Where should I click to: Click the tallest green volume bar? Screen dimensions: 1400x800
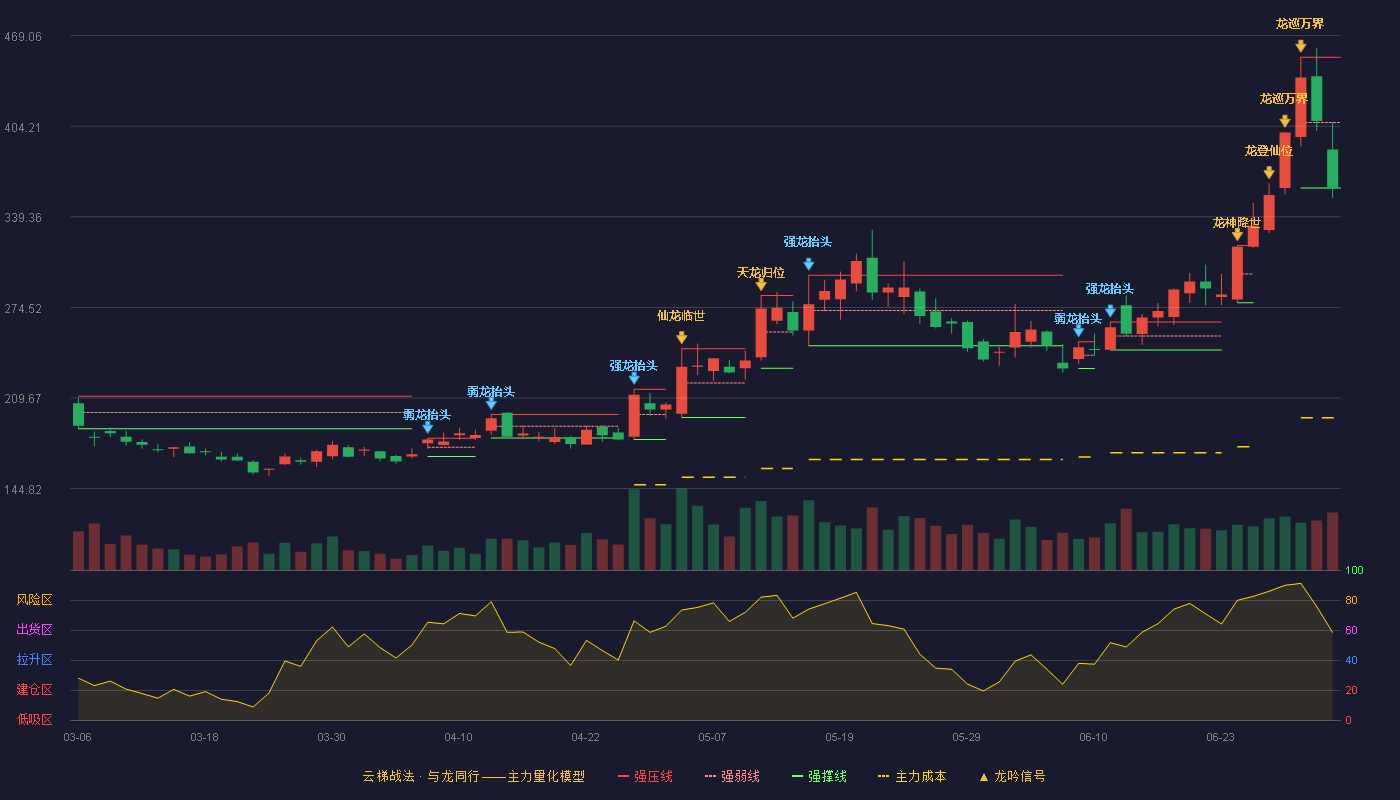[681, 530]
